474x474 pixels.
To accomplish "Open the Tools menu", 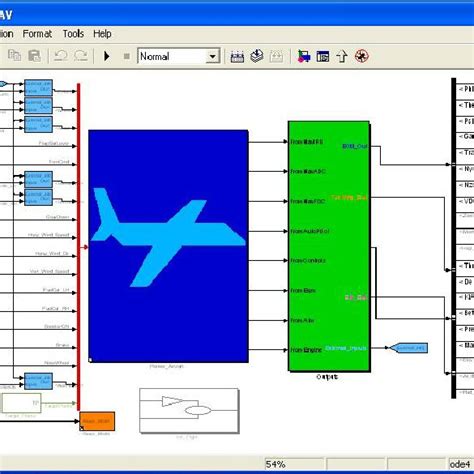I will [x=73, y=34].
